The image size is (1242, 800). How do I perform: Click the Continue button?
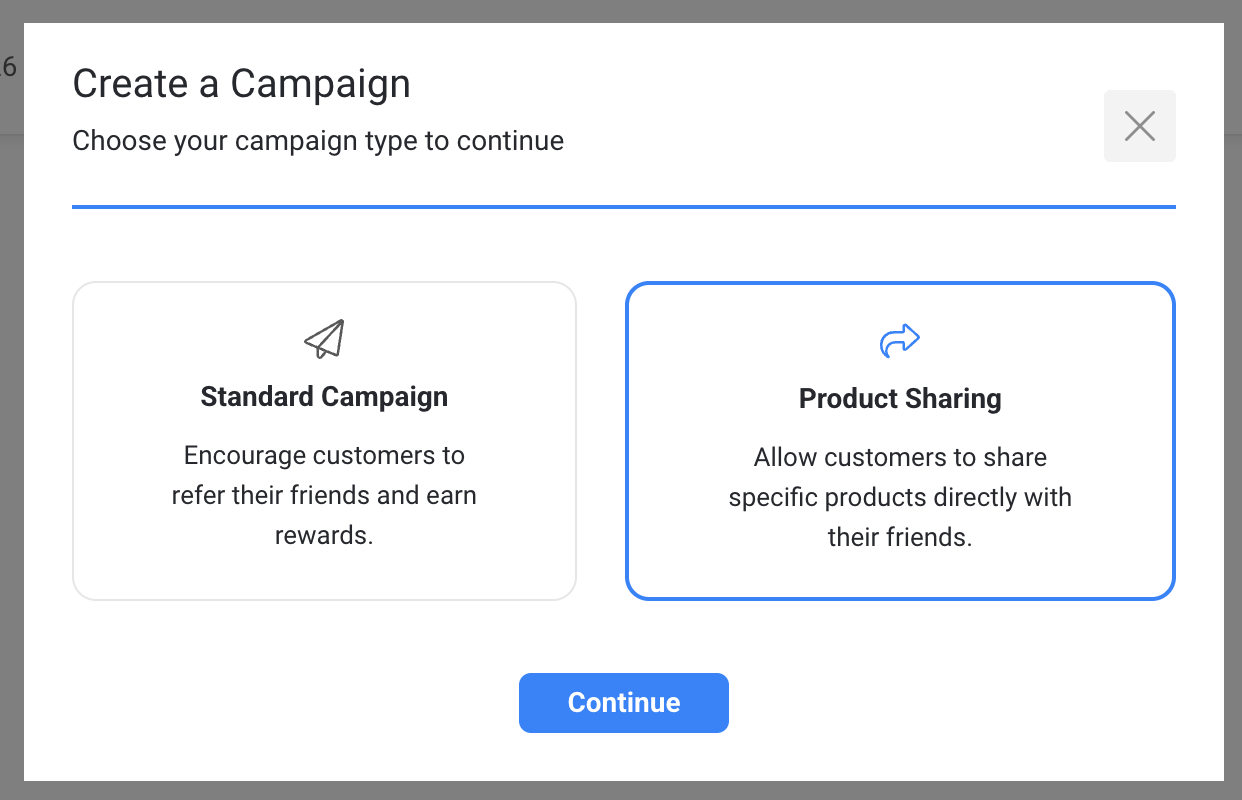(624, 703)
